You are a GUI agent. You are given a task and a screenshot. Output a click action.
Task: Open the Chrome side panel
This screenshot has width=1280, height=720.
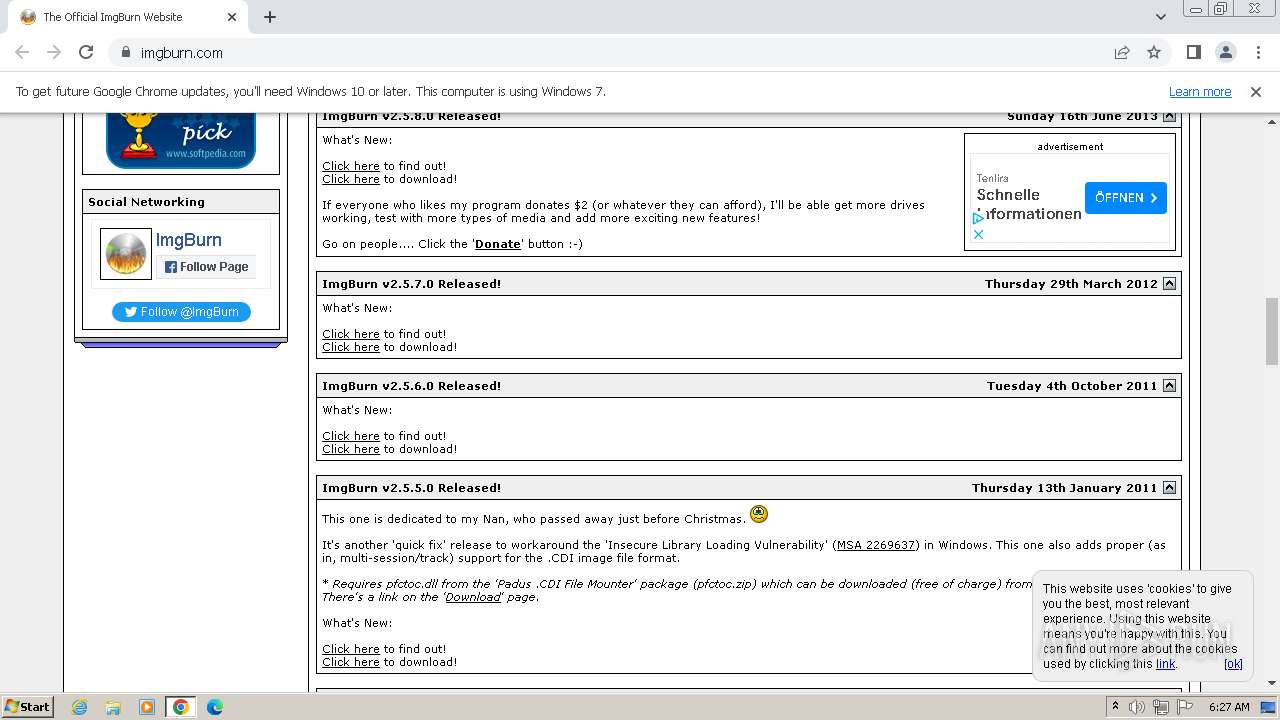pyautogui.click(x=1193, y=52)
